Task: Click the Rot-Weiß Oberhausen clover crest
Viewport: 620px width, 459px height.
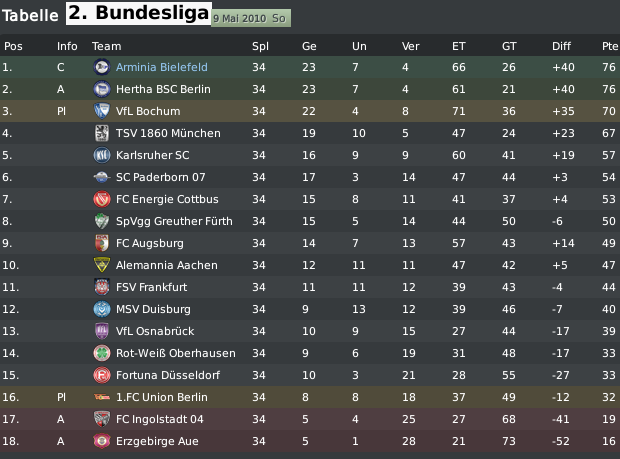Action: click(102, 353)
